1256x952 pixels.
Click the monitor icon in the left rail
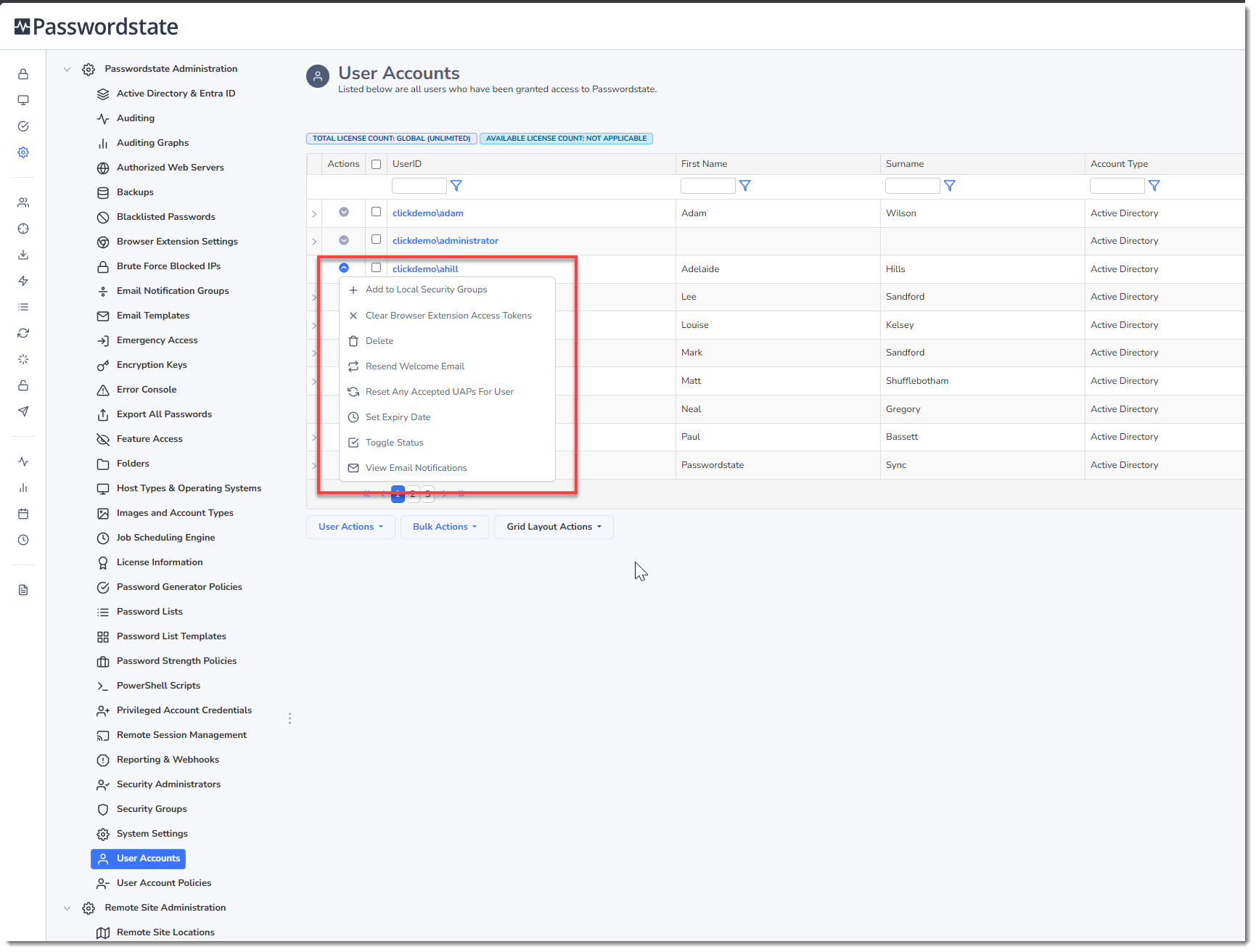(x=23, y=100)
